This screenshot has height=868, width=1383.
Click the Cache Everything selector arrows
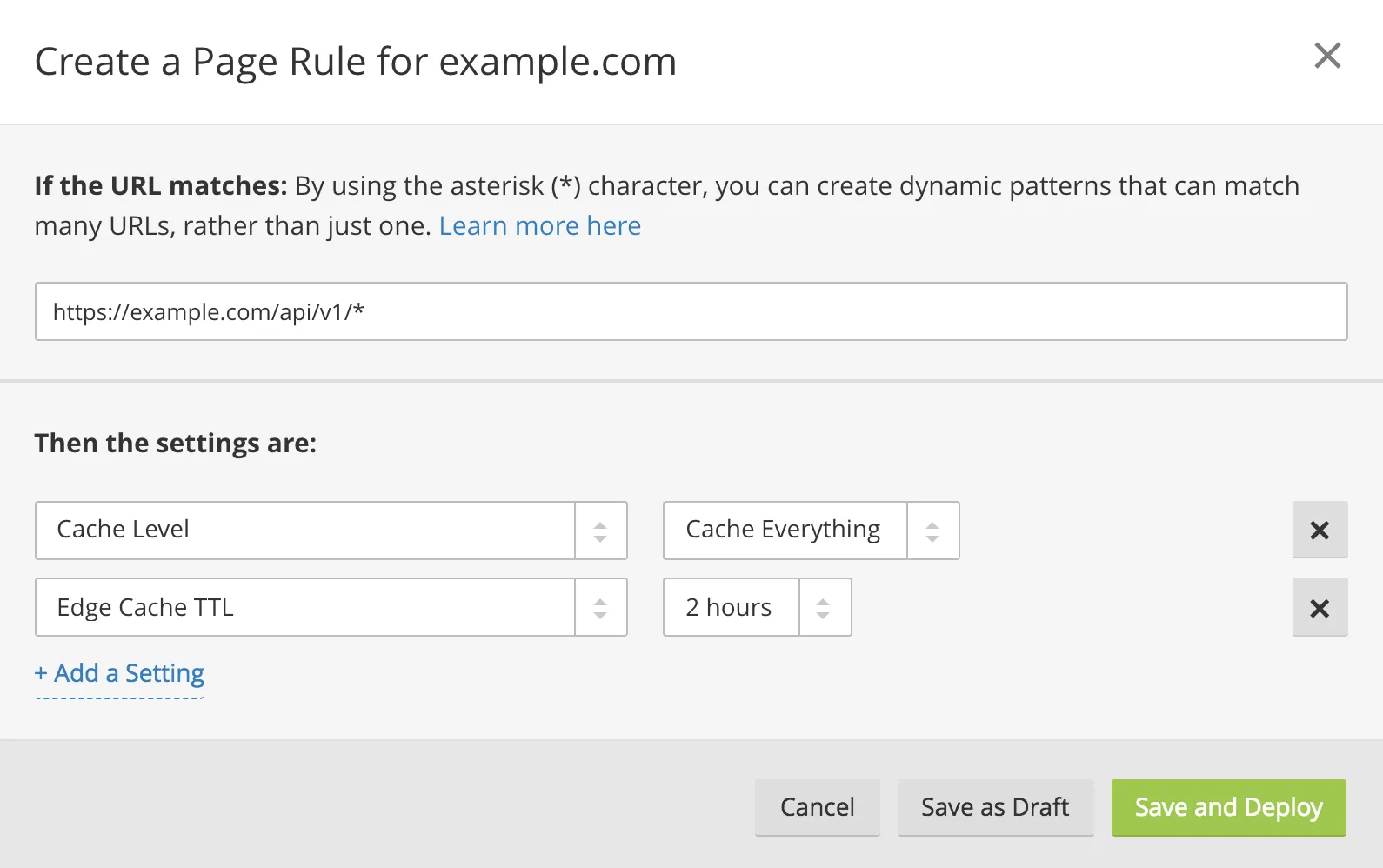[x=932, y=531]
